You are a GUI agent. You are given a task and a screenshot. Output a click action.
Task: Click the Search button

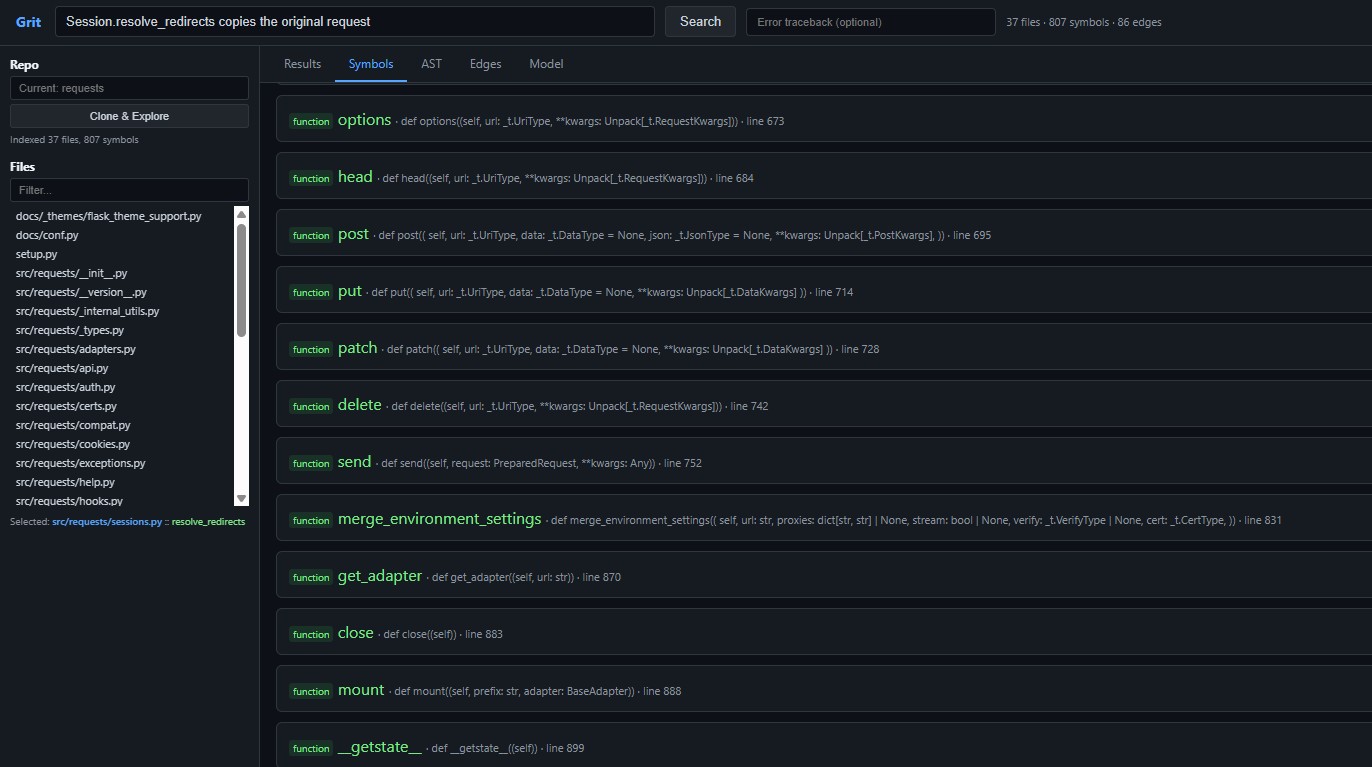700,22
